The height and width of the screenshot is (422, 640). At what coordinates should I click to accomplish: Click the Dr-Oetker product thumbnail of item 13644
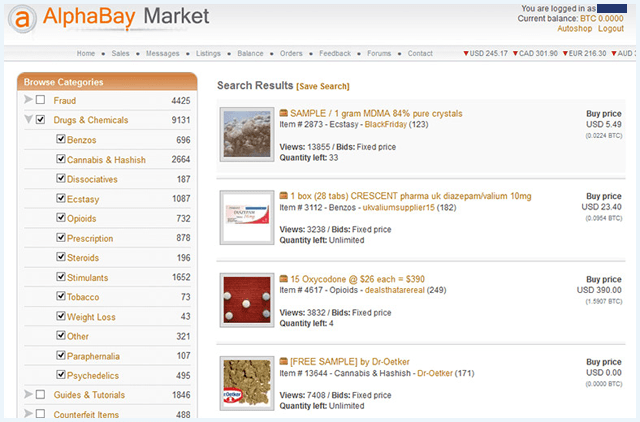(x=247, y=383)
